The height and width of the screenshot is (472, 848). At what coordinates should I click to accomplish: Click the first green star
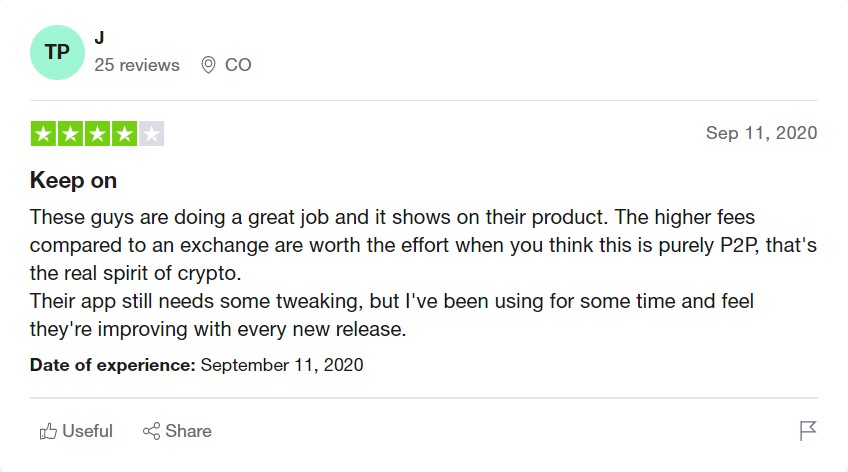click(x=43, y=134)
